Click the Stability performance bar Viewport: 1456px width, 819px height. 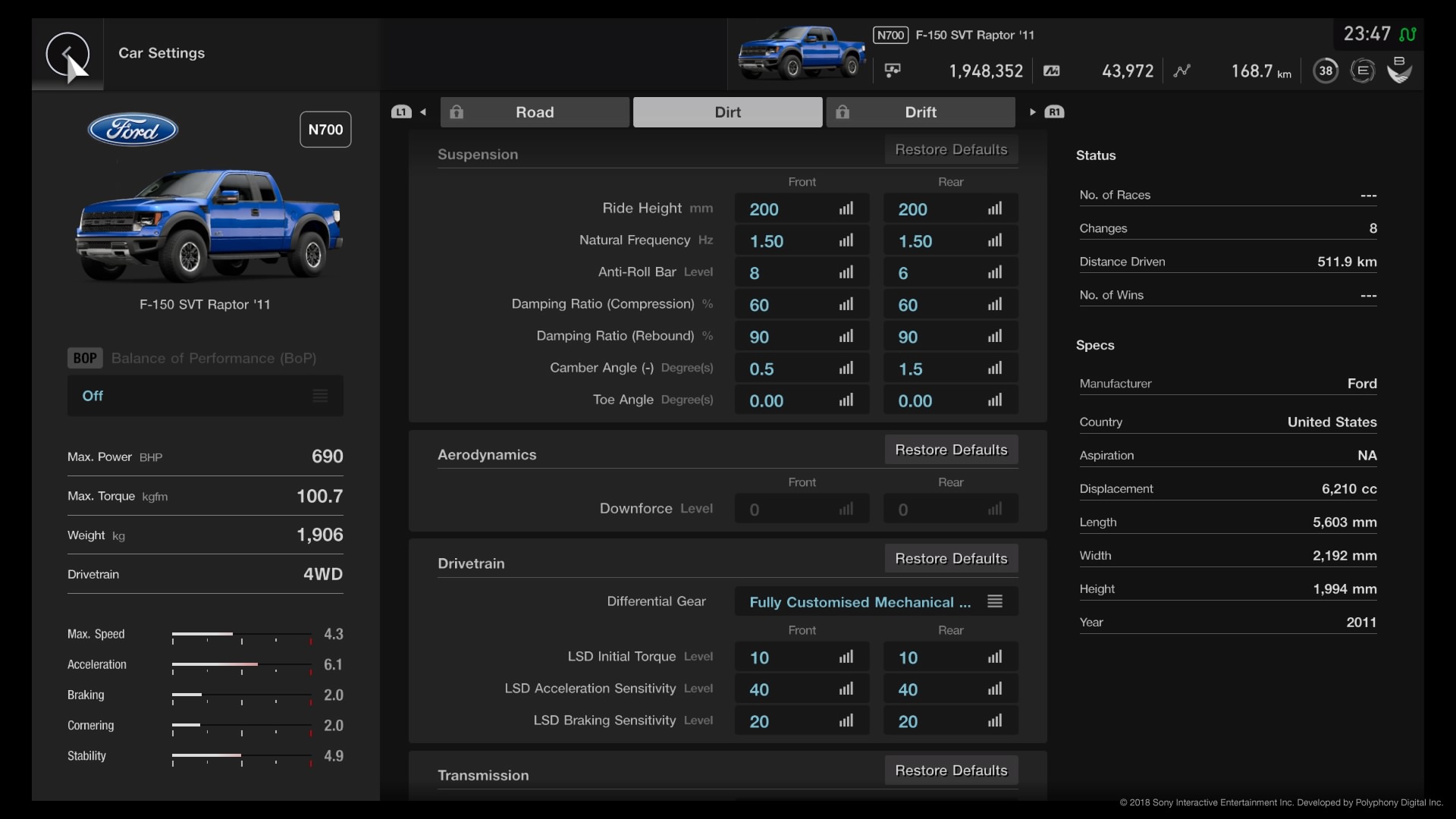(242, 757)
